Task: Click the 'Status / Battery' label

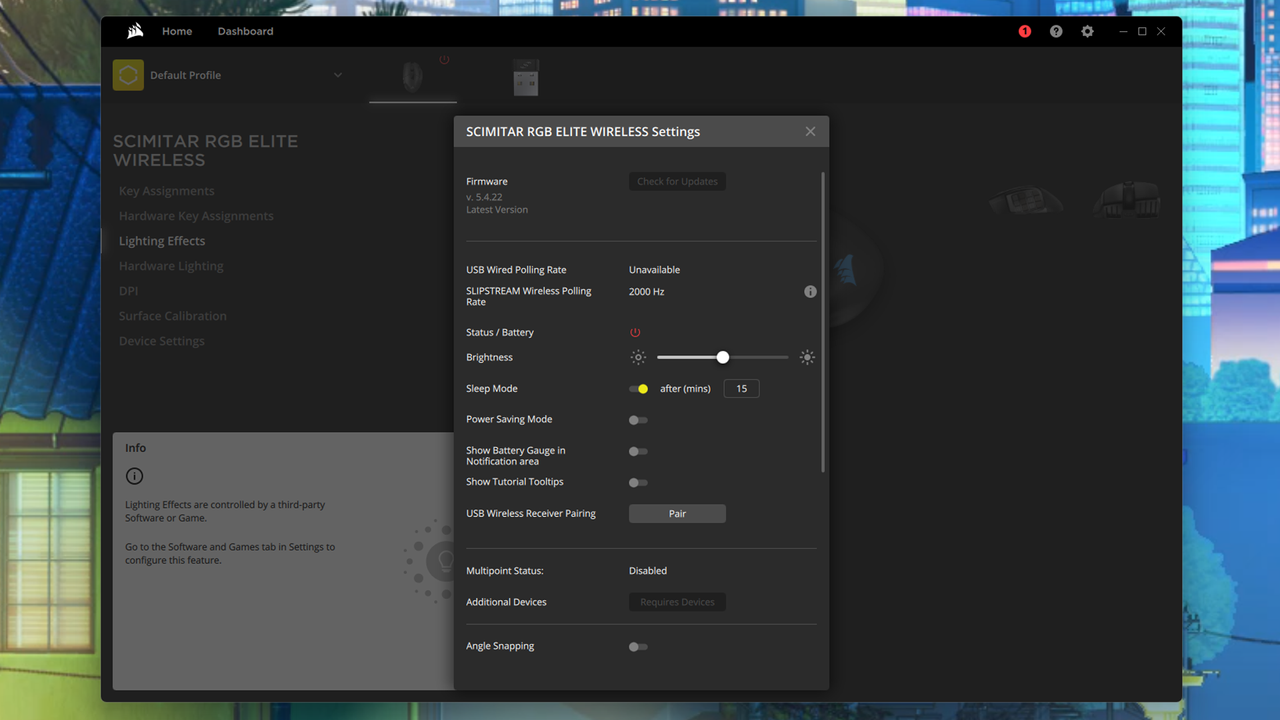Action: point(500,332)
